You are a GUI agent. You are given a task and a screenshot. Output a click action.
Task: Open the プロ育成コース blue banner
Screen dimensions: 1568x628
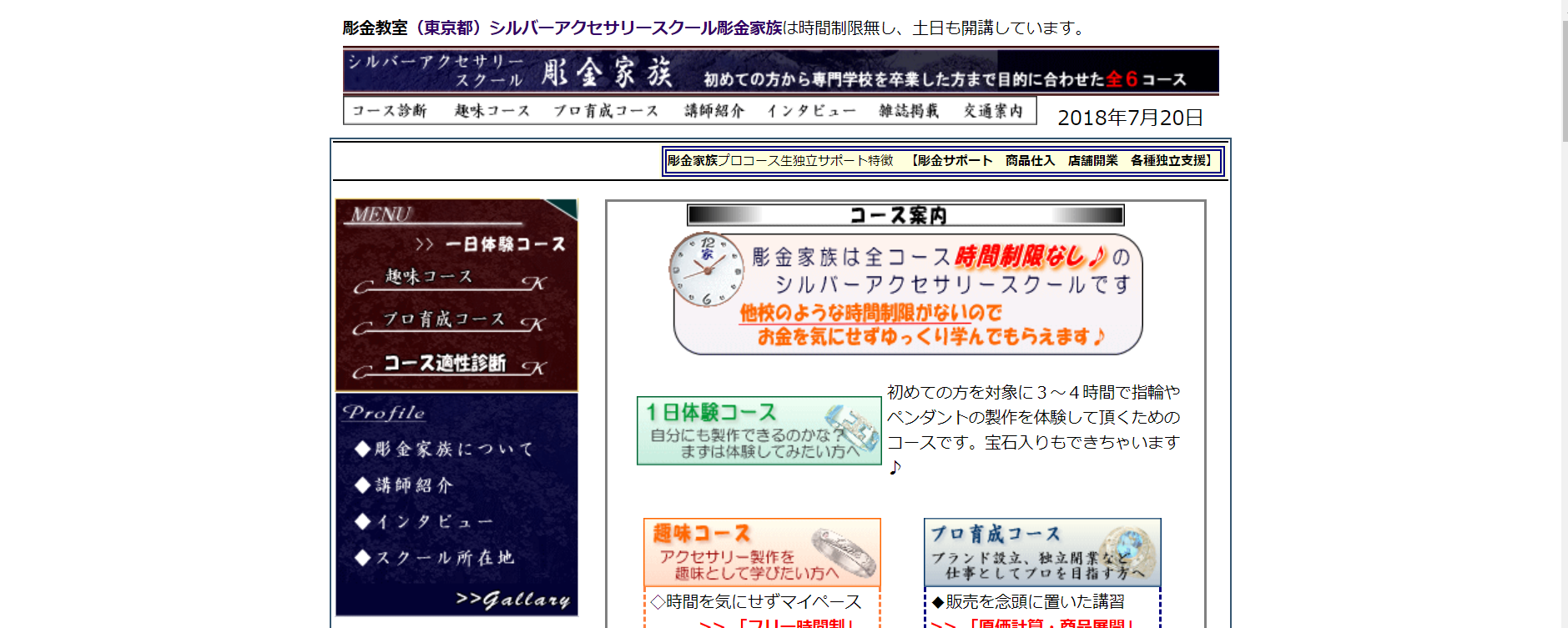1041,552
